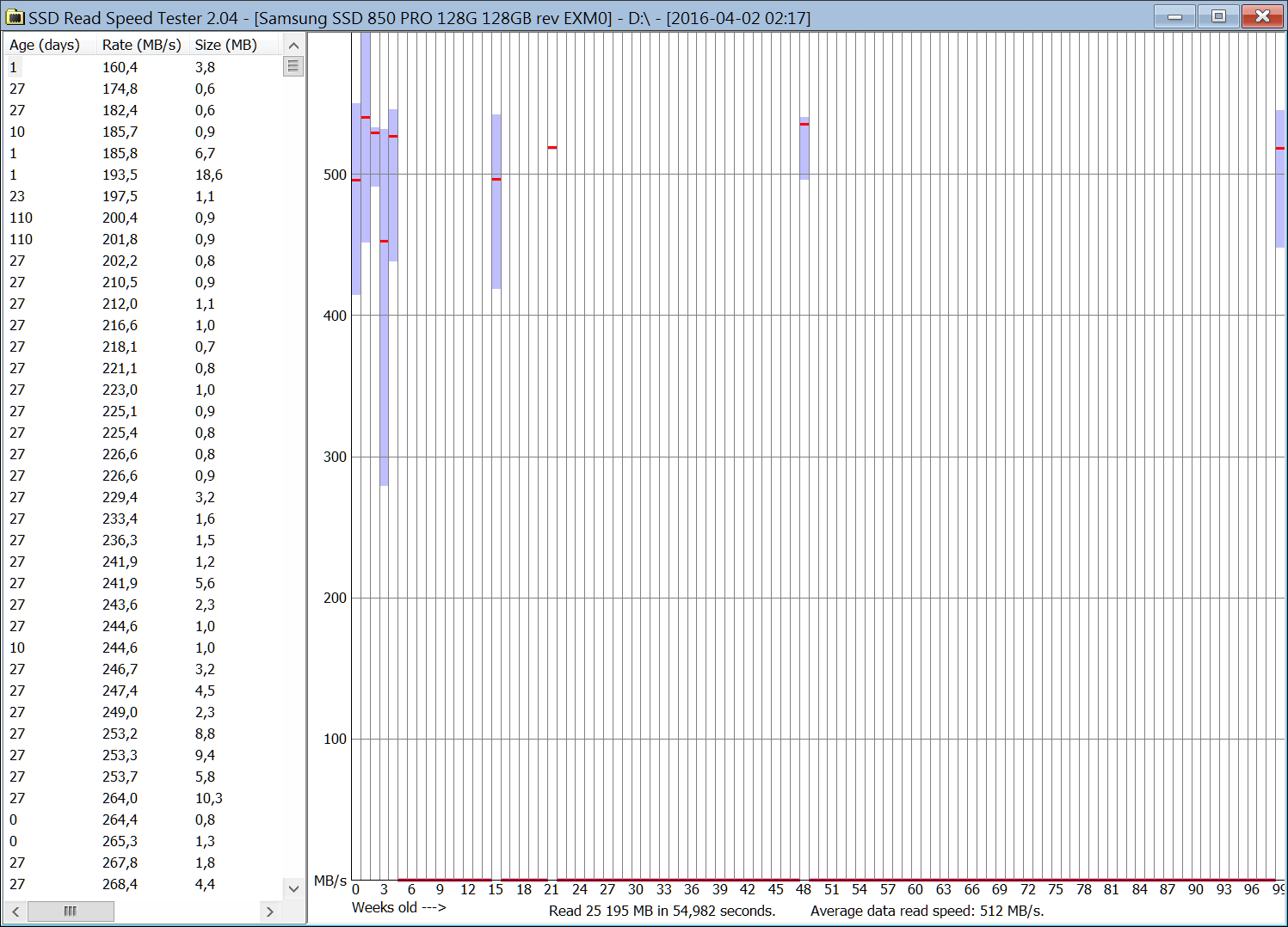This screenshot has width=1288, height=927.
Task: Click the 100 label on the chart's speed axis
Action: (335, 739)
